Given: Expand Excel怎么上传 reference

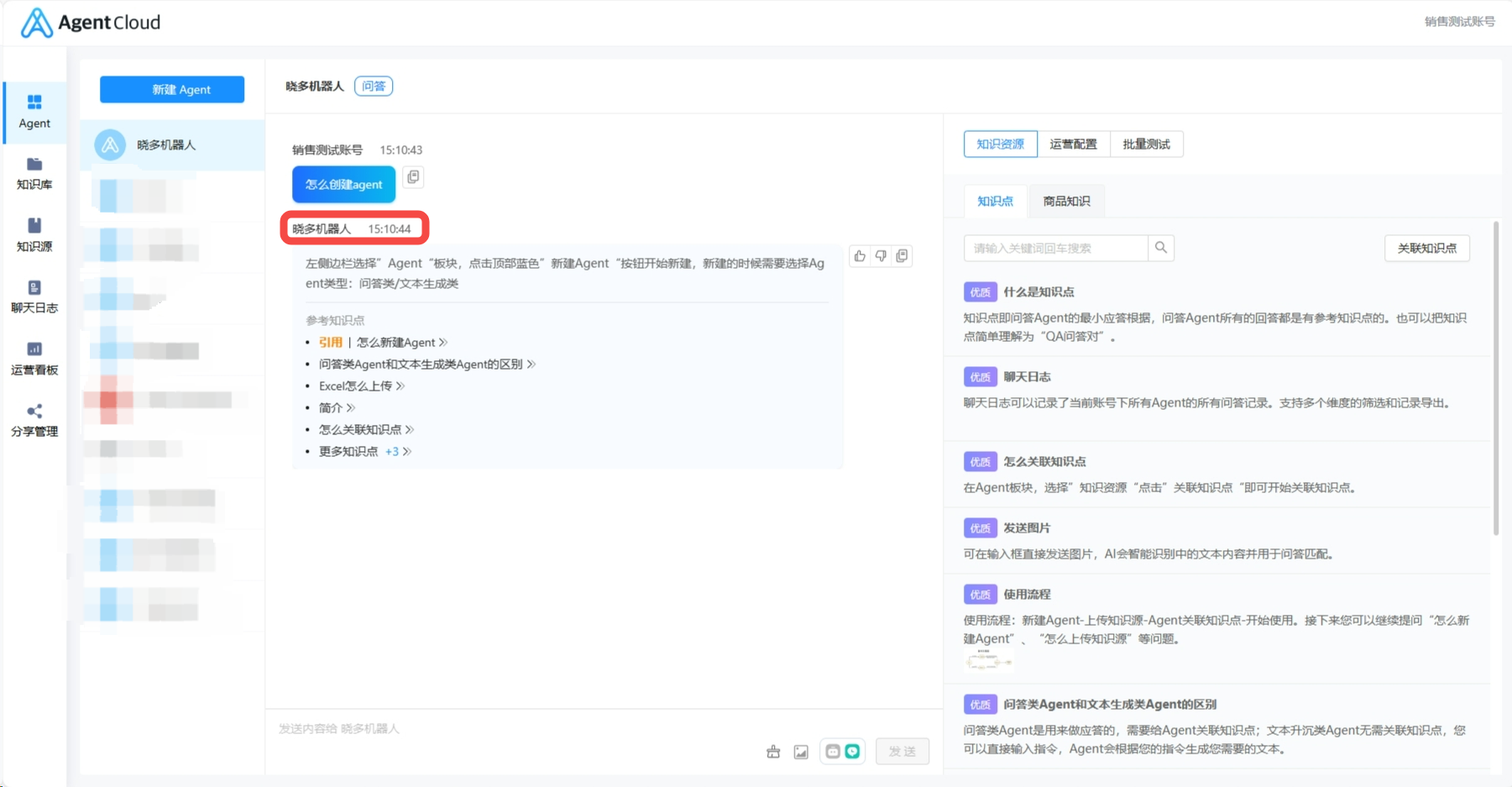Looking at the screenshot, I should coord(362,386).
